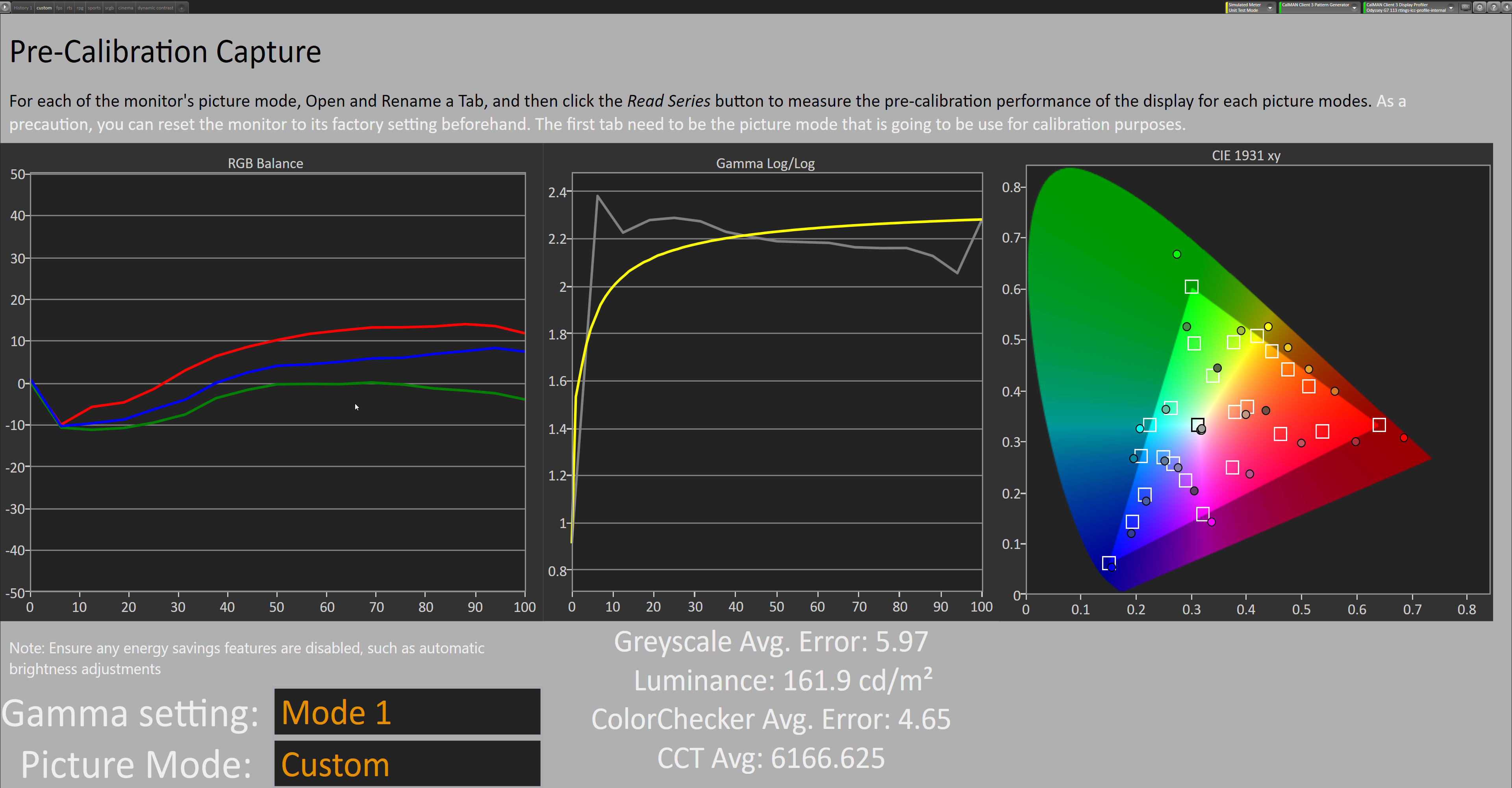Open the dynamic contrast tab
This screenshot has width=1512, height=788.
tap(156, 7)
